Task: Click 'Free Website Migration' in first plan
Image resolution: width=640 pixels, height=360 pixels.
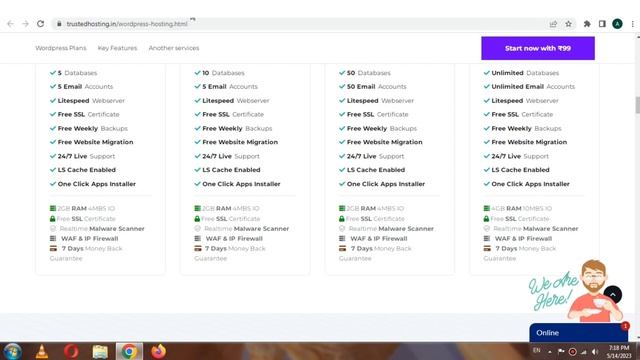Action: [96, 142]
